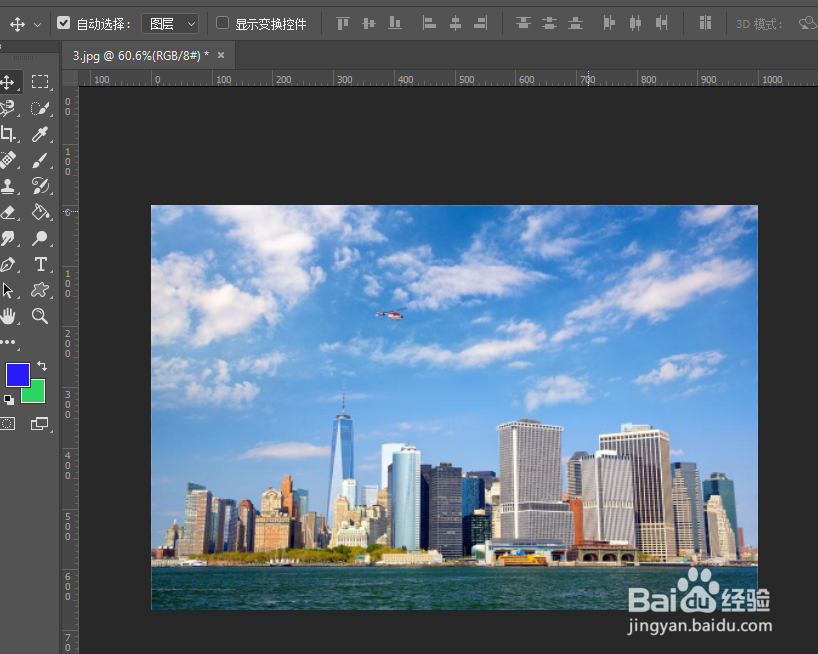Click the helicopter in the canvas image
This screenshot has height=654, width=818.
pos(390,313)
